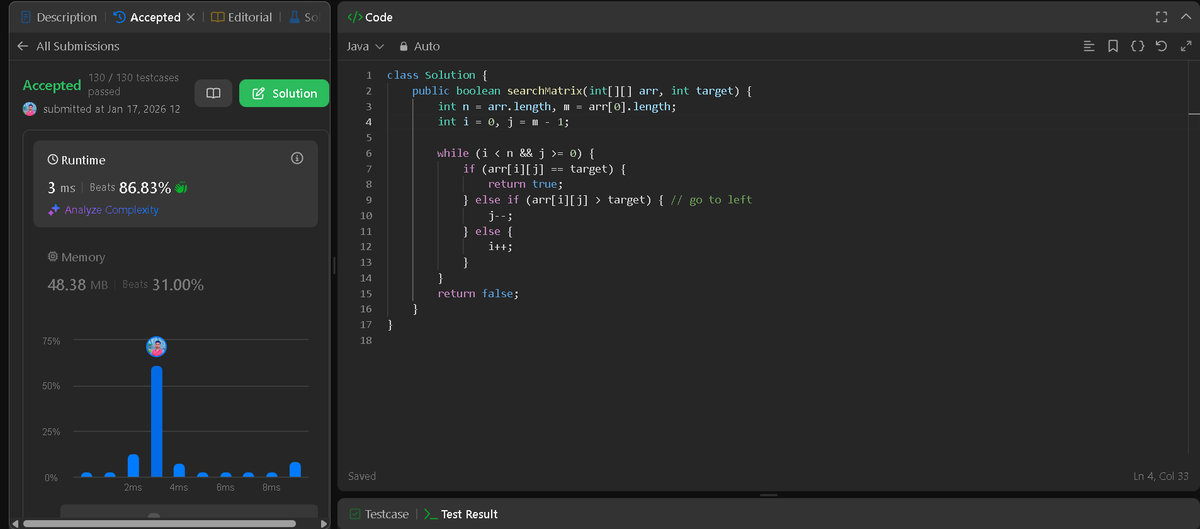The image size is (1200, 529).
Task: Click the bookmark icon in the editor toolbar
Action: tap(1113, 46)
